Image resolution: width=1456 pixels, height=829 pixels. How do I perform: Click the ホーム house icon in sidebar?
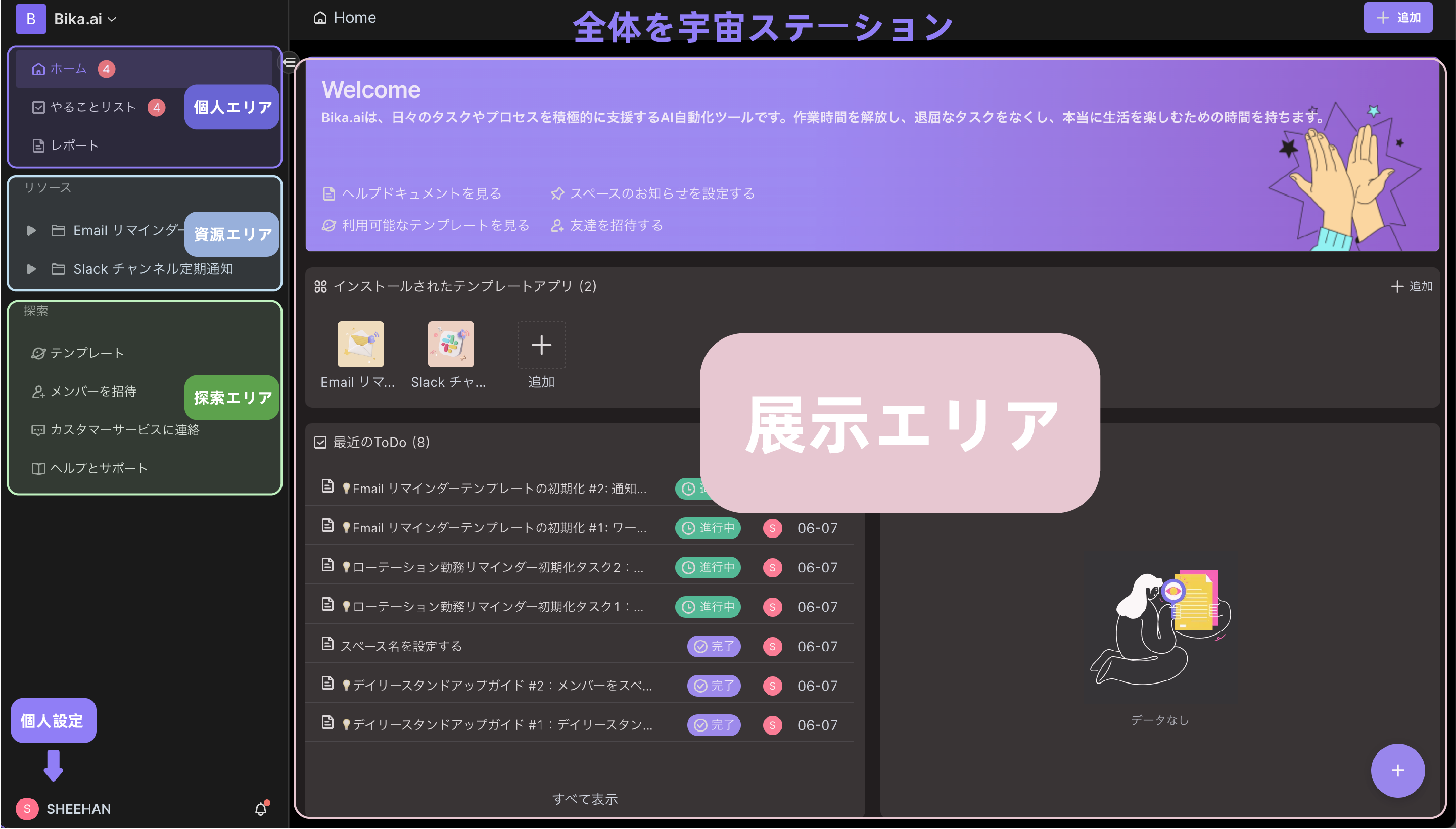coord(38,69)
